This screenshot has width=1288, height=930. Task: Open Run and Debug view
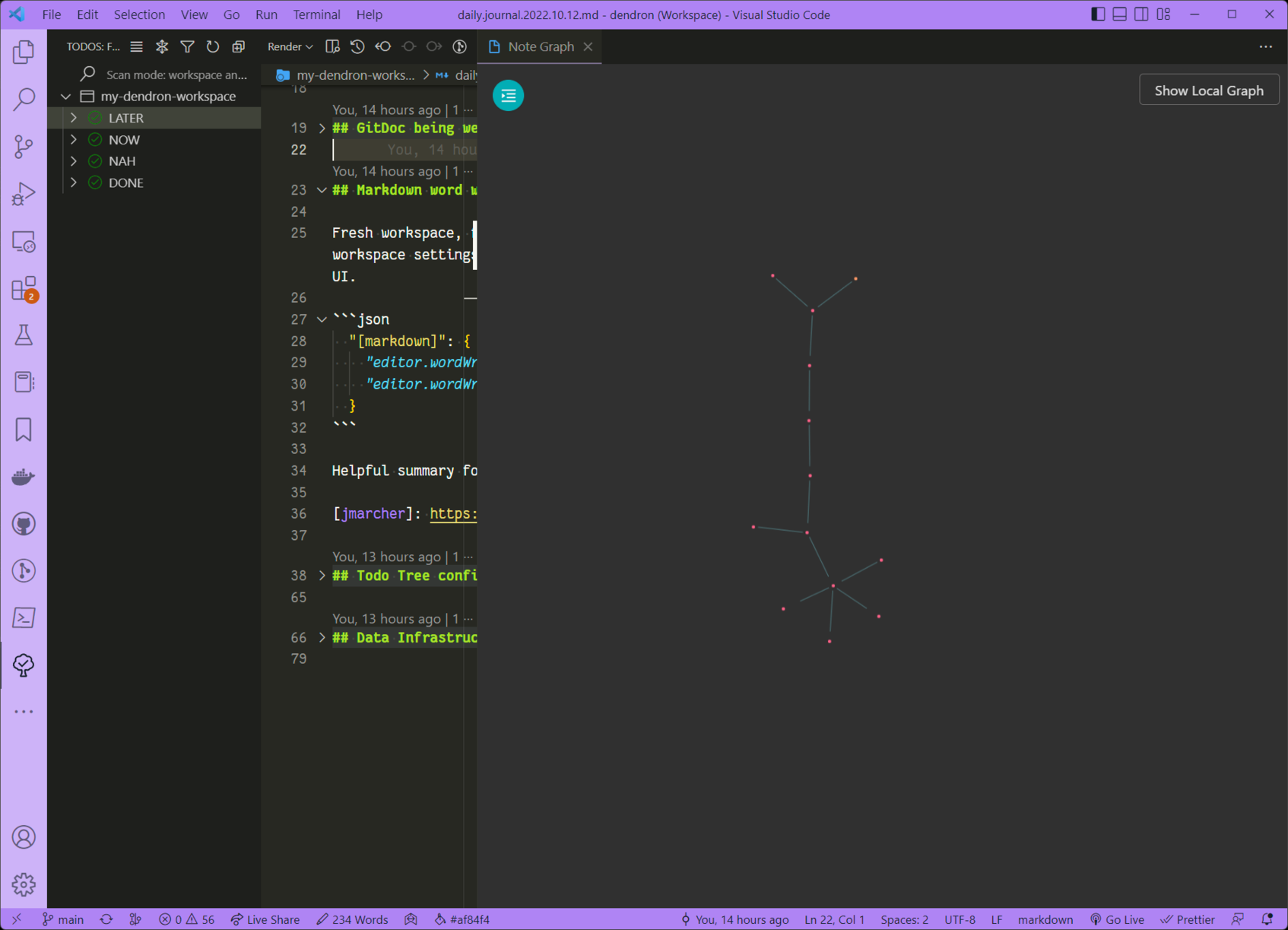pos(24,193)
